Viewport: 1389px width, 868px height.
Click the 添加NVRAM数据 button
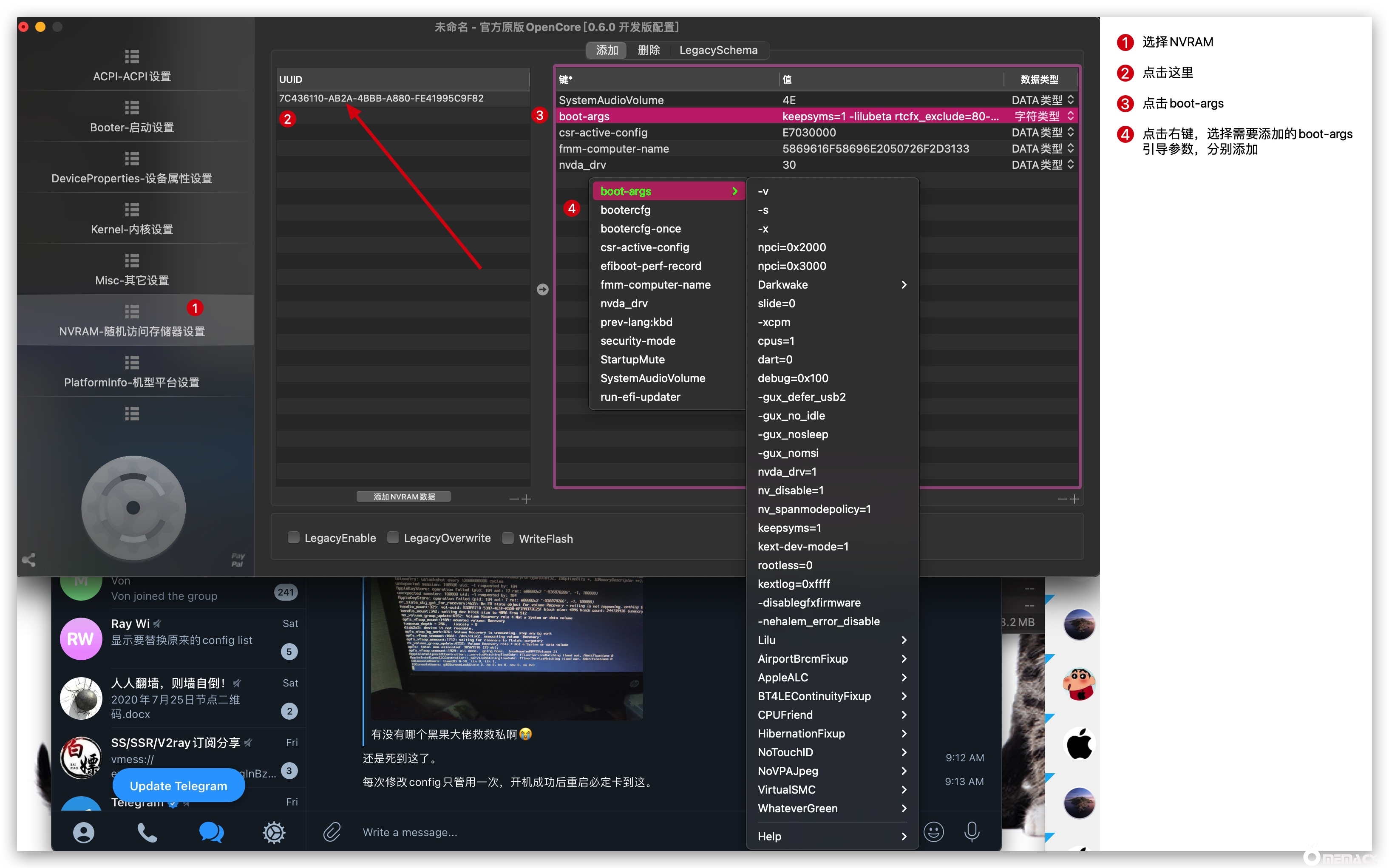[403, 496]
